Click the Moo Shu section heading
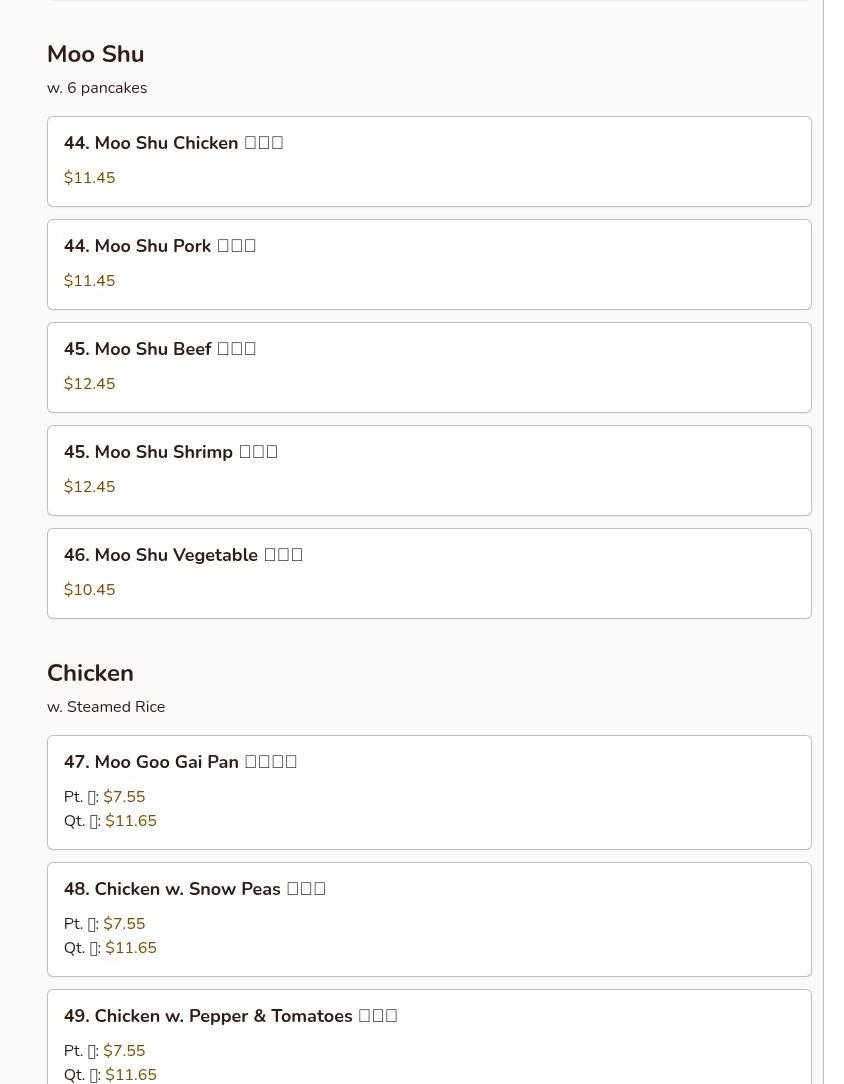Screen dimensions: 844x1084 coord(95,54)
